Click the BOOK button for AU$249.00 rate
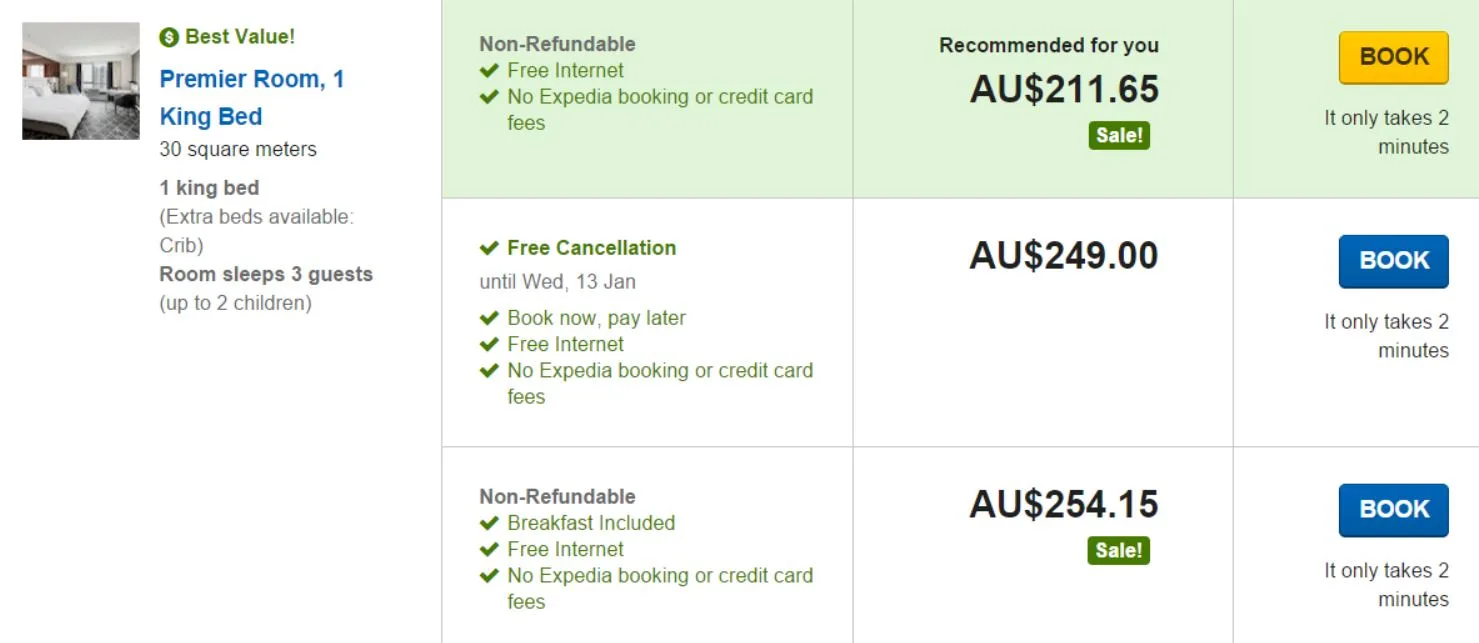The height and width of the screenshot is (643, 1479). coord(1393,261)
